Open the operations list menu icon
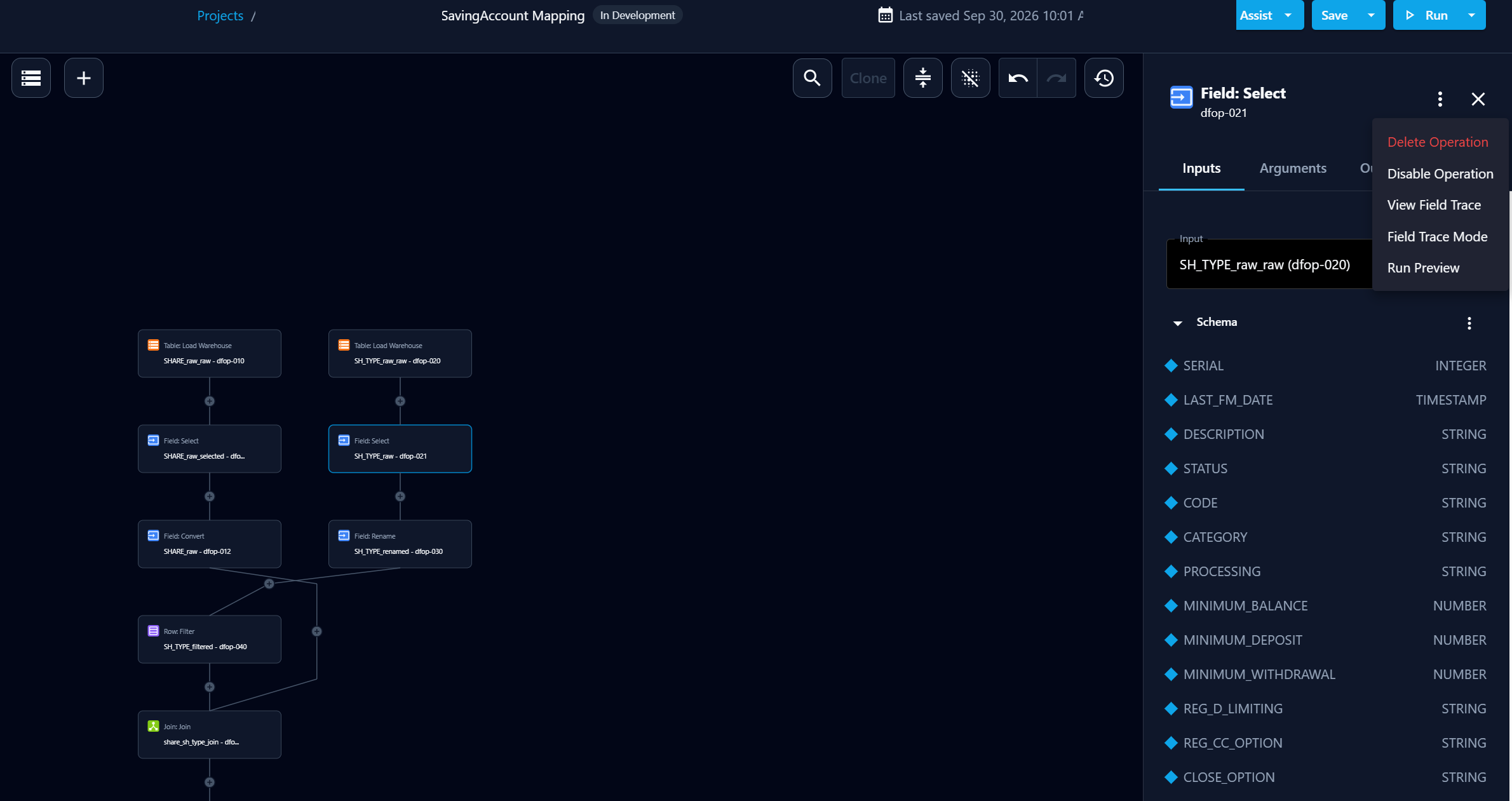 click(31, 78)
